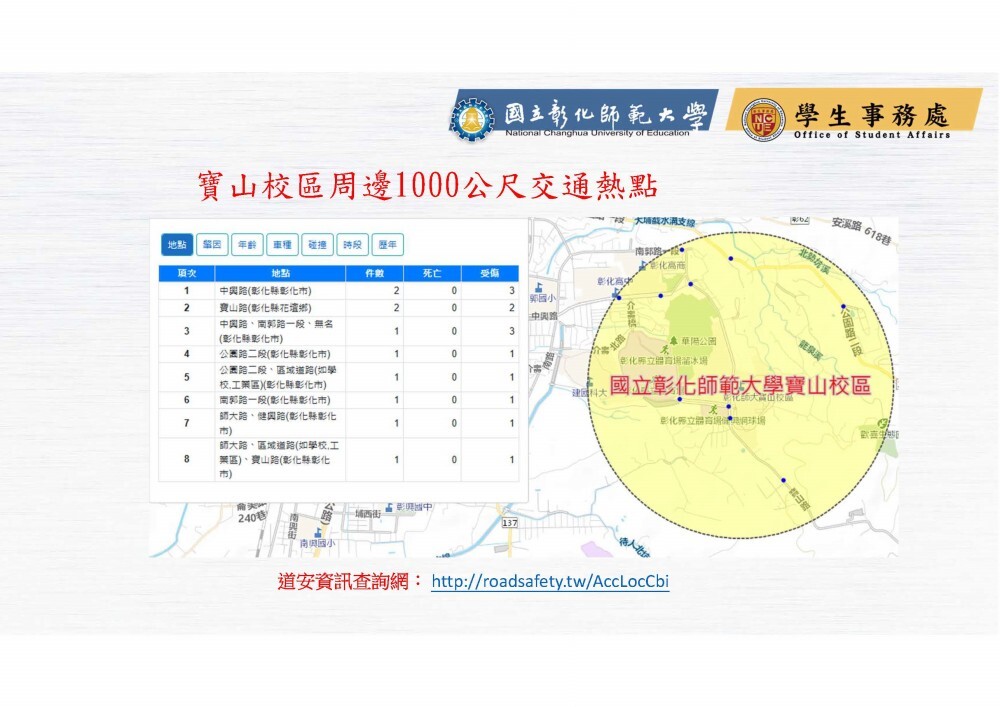Viewport: 1000px width, 707px height.
Task: Select row 中興路、南郭路一段、無名
Action: (x=339, y=331)
